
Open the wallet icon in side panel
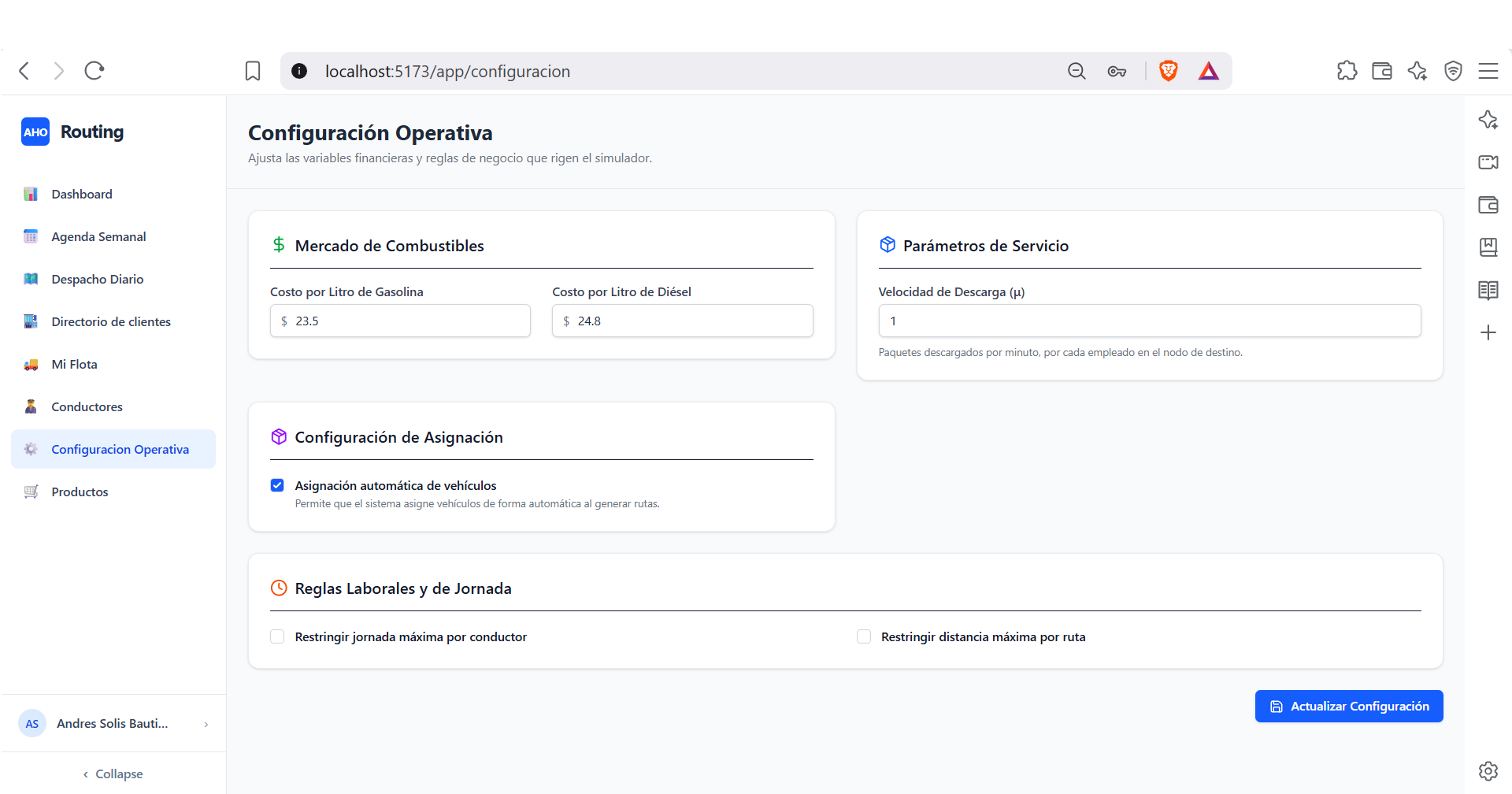(x=1488, y=205)
